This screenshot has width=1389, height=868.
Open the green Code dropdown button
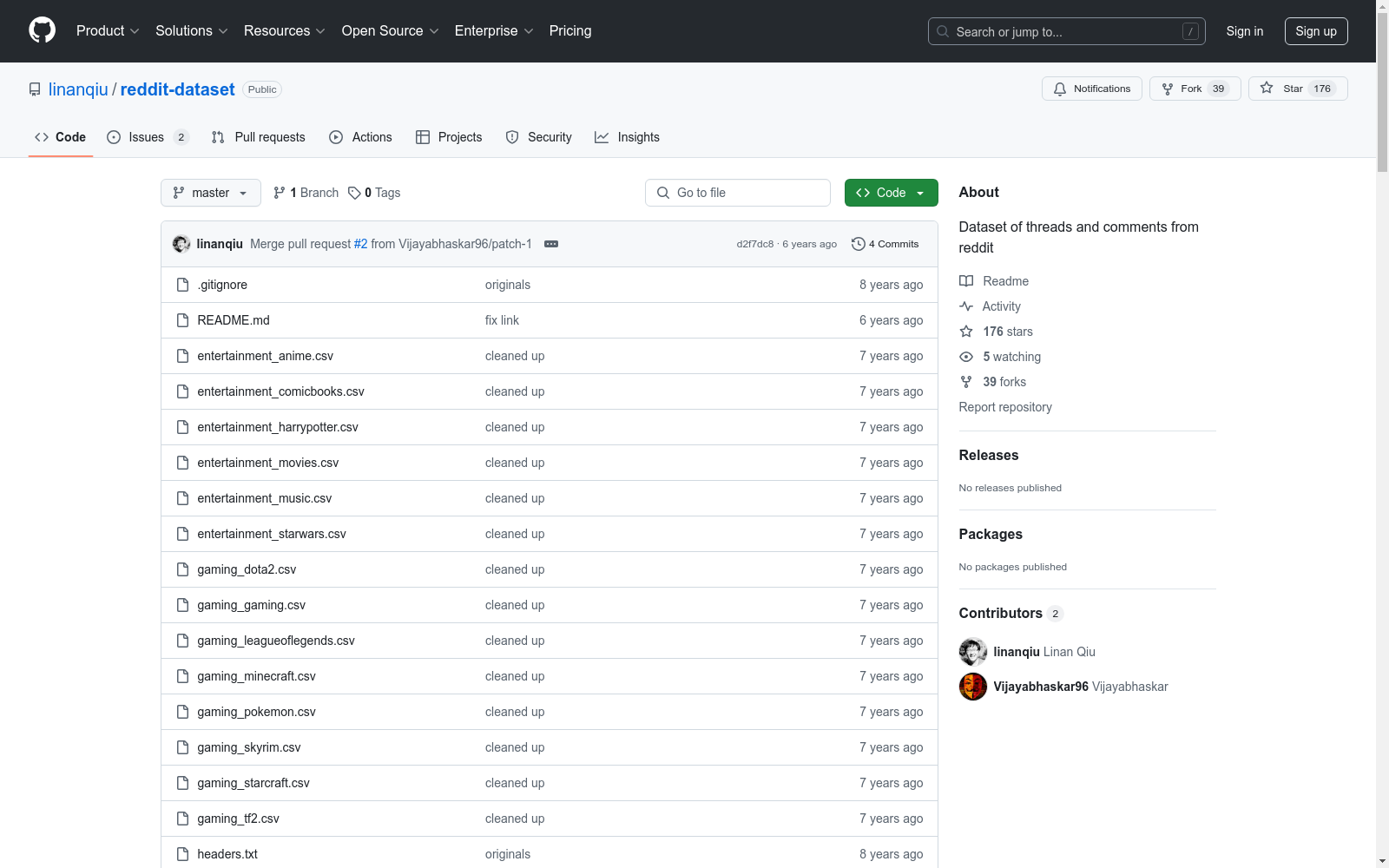coord(891,193)
